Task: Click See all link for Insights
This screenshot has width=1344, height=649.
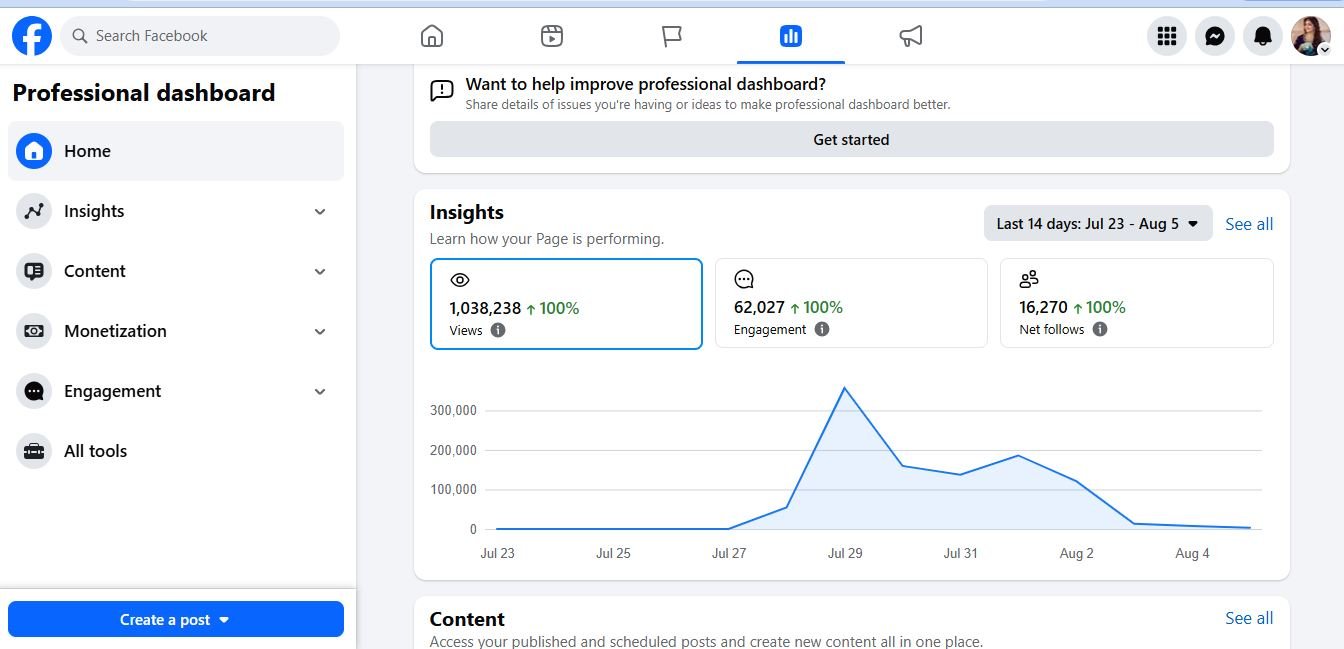Action: click(1249, 224)
